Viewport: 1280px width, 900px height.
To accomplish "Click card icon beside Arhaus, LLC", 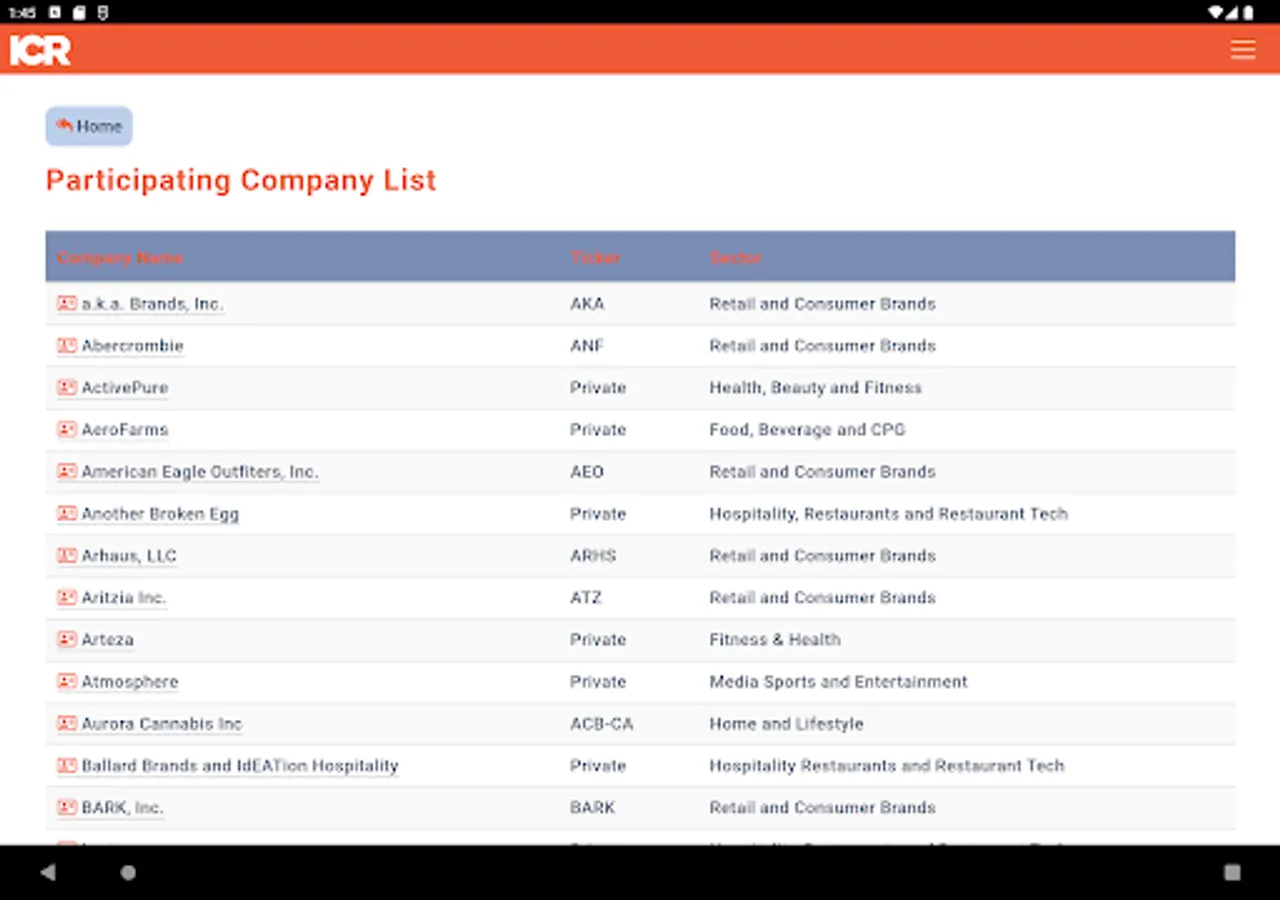I will click(x=67, y=556).
